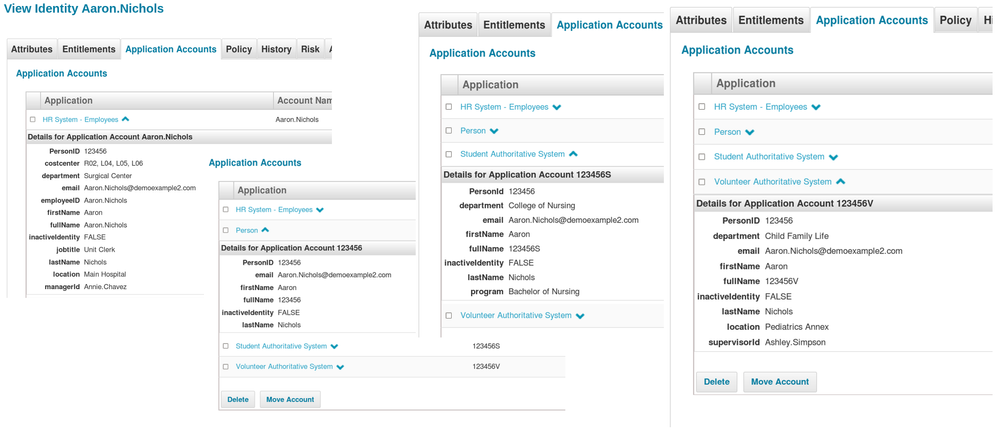Open the History tab
Screen dimensions: 999x430
point(276,49)
